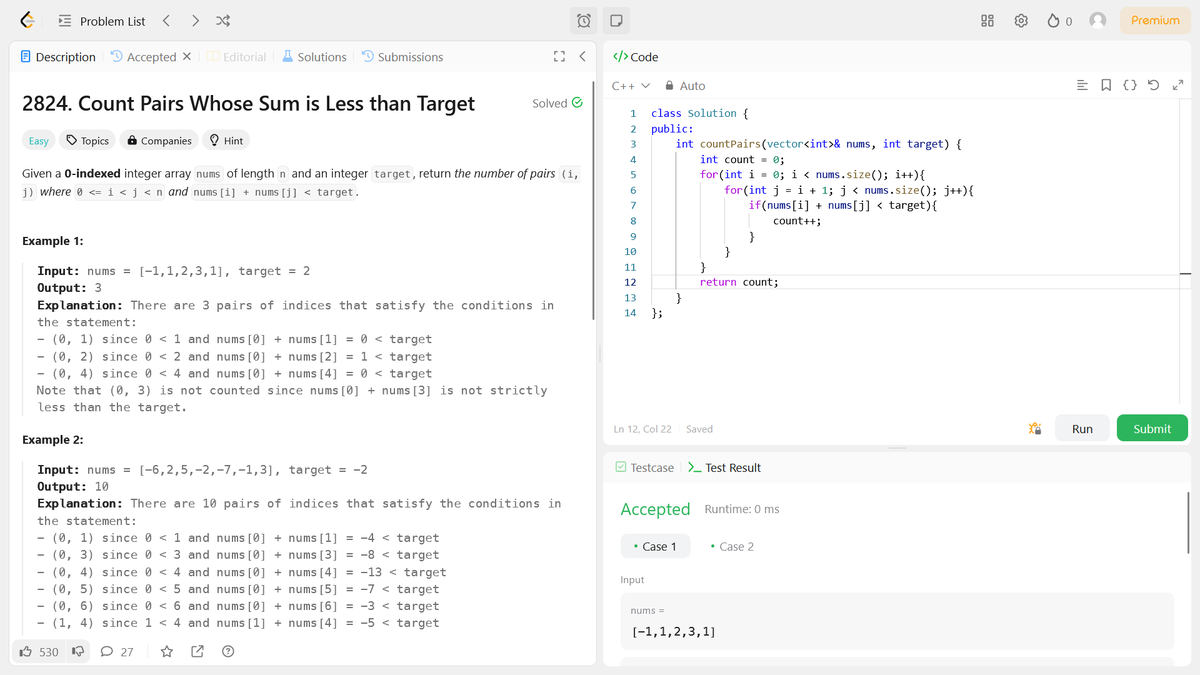Click the 'Saved' status text
Image resolution: width=1200 pixels, height=675 pixels.
click(699, 428)
